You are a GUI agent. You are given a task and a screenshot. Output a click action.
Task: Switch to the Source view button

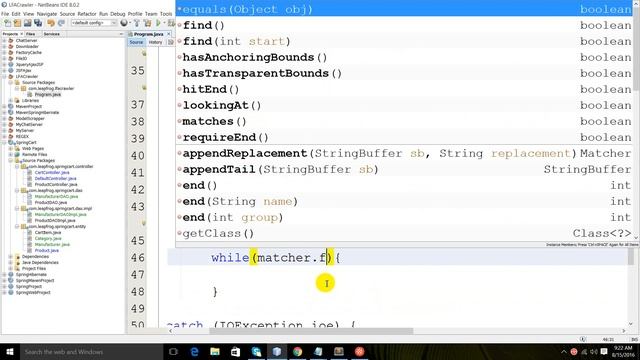[x=136, y=42]
